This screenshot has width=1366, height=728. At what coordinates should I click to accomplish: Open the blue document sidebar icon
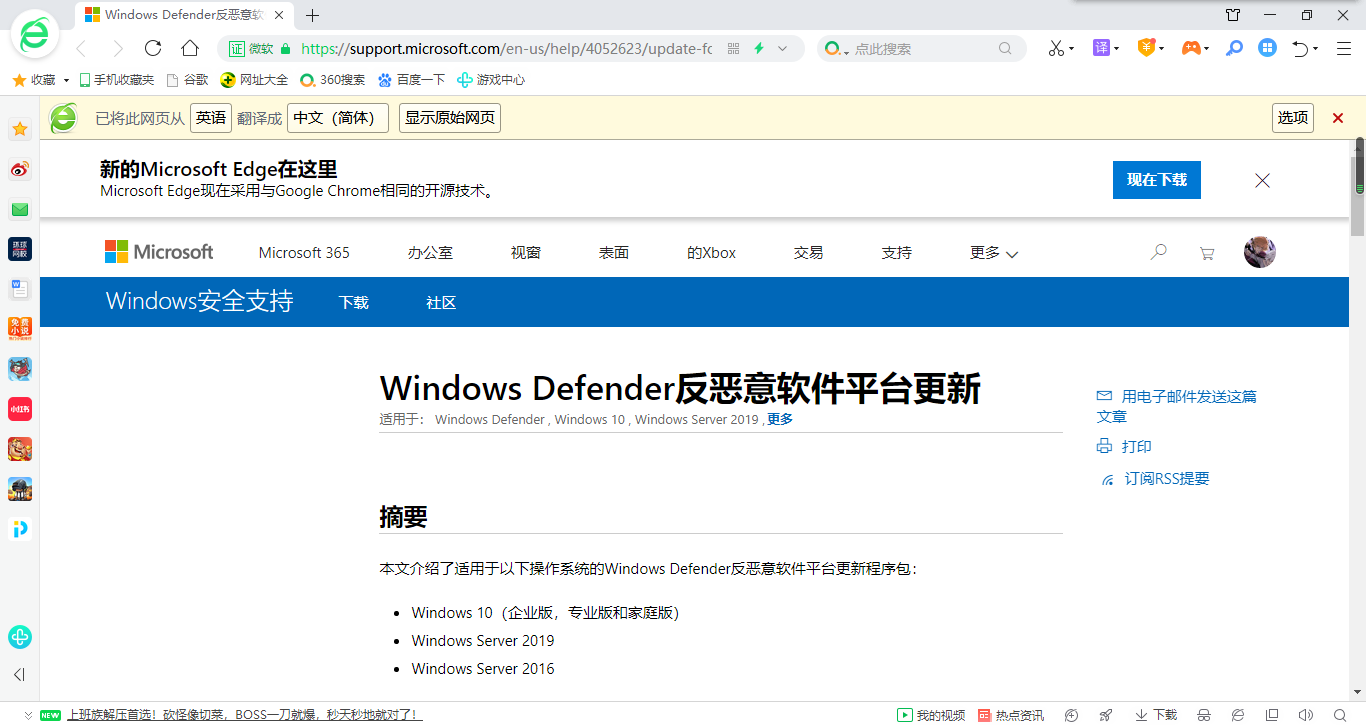[20, 289]
